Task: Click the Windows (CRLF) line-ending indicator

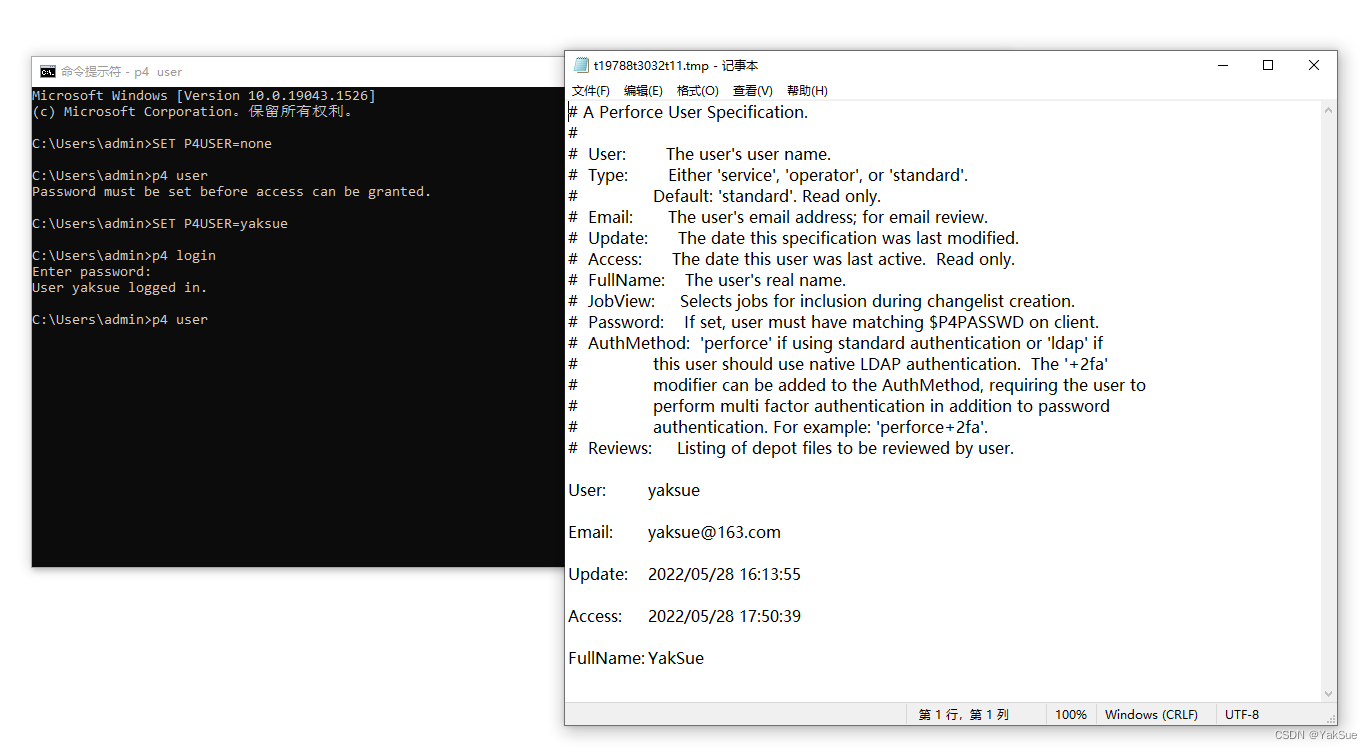Action: pyautogui.click(x=1152, y=714)
